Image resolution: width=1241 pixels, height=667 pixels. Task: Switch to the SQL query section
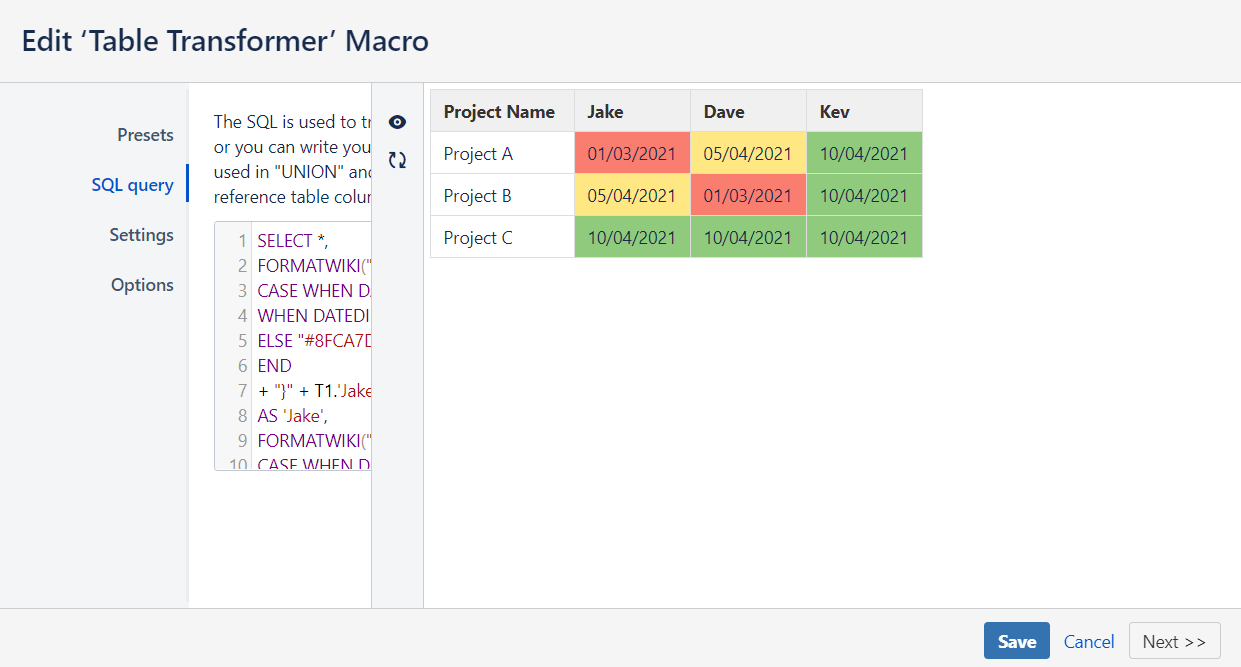(x=133, y=184)
